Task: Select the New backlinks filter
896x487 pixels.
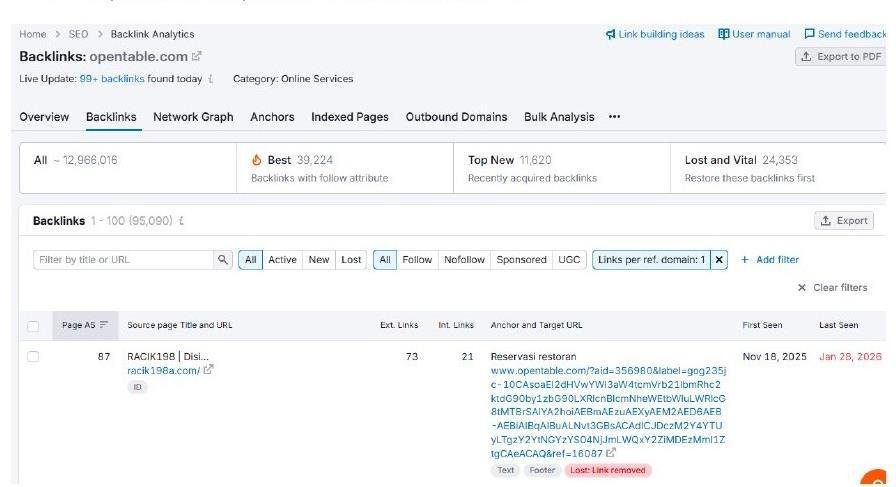Action: click(x=319, y=260)
